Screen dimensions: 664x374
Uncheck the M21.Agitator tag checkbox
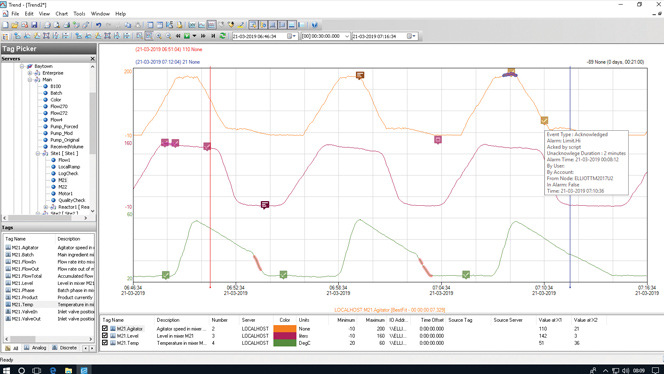coord(105,328)
